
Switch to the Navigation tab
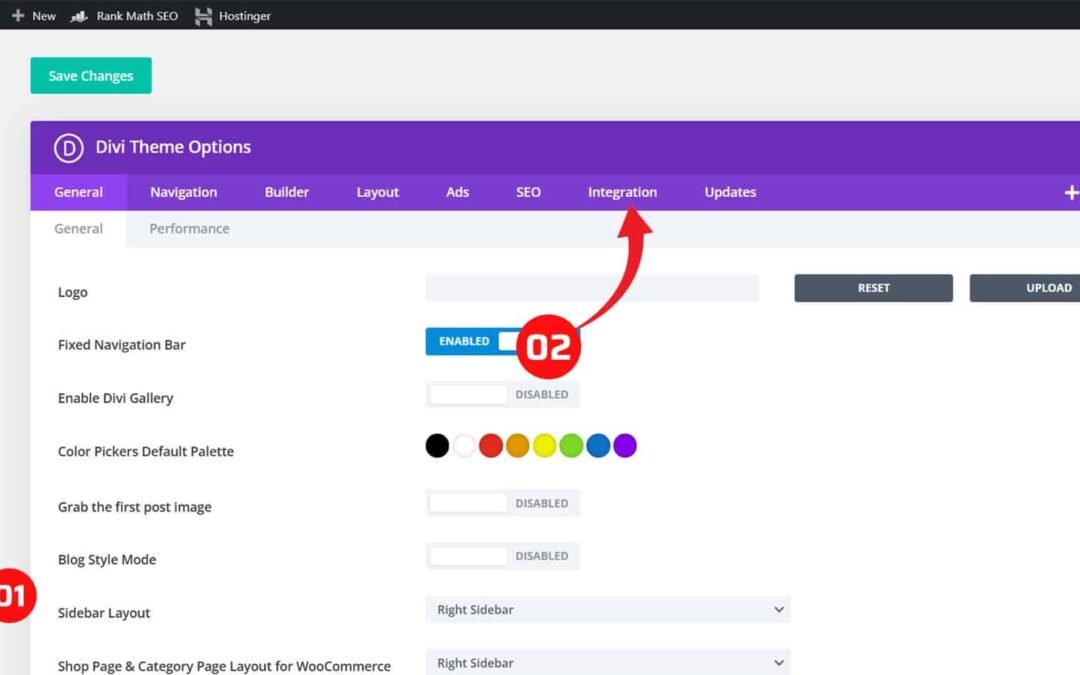[x=183, y=192]
